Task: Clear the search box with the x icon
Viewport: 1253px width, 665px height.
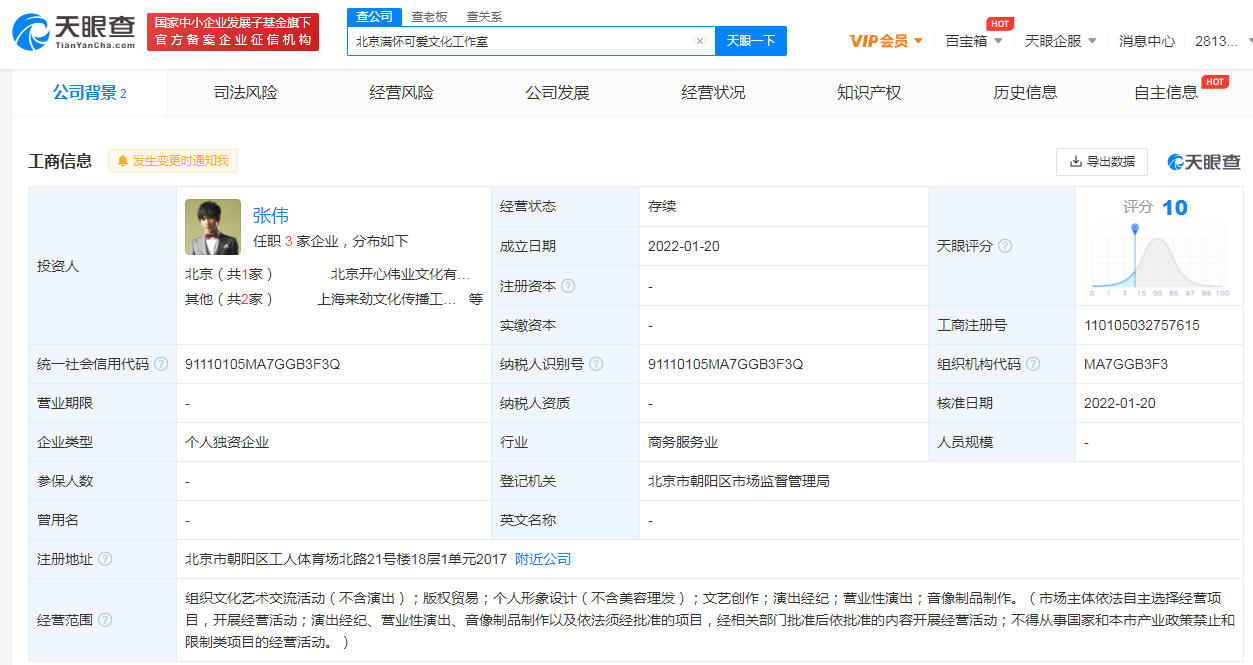Action: (x=699, y=41)
